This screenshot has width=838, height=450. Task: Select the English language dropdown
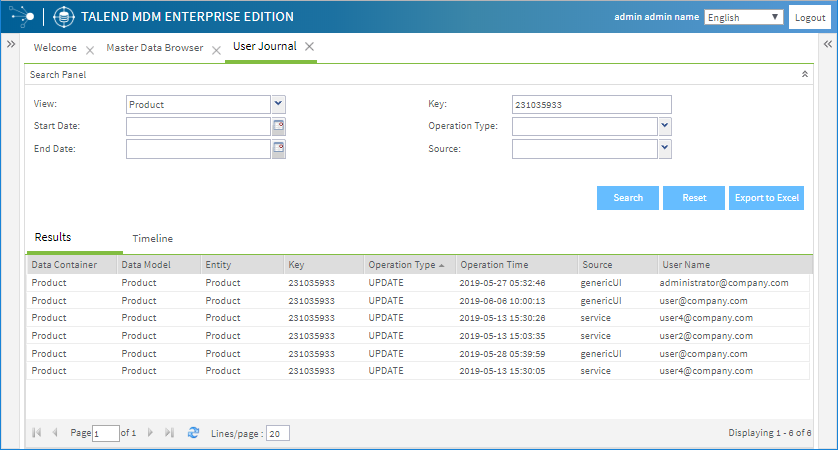[744, 18]
